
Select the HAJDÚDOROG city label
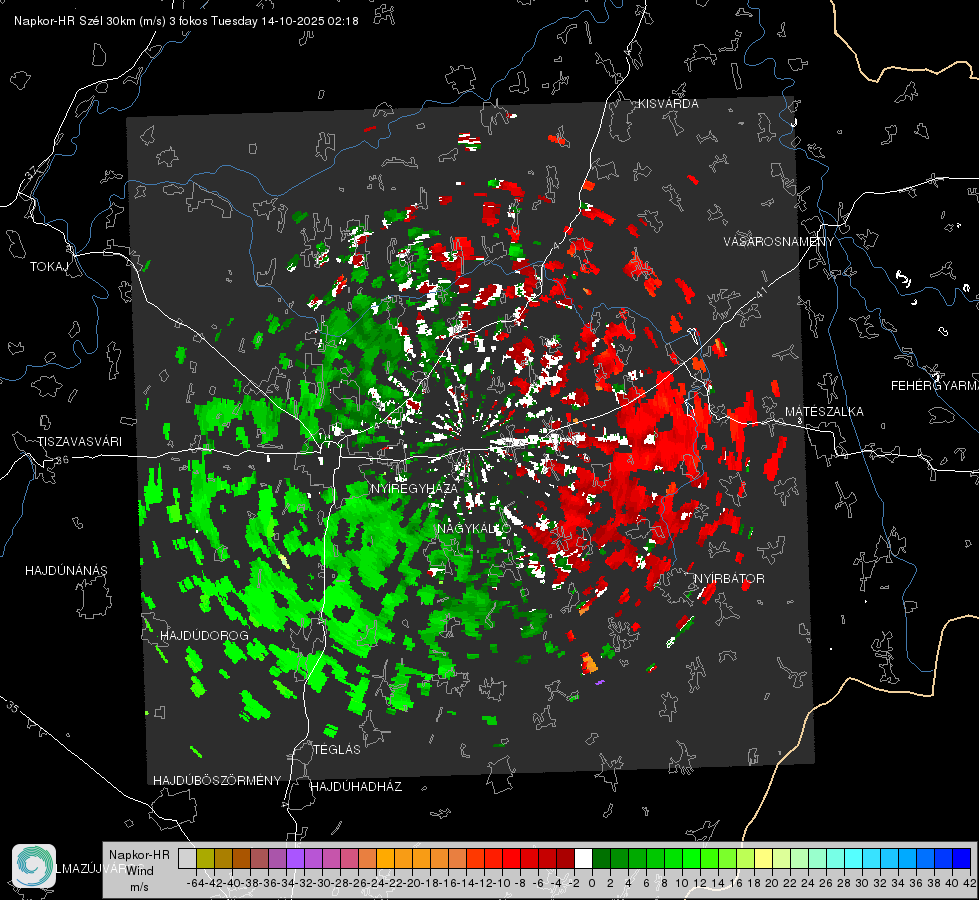pos(204,635)
